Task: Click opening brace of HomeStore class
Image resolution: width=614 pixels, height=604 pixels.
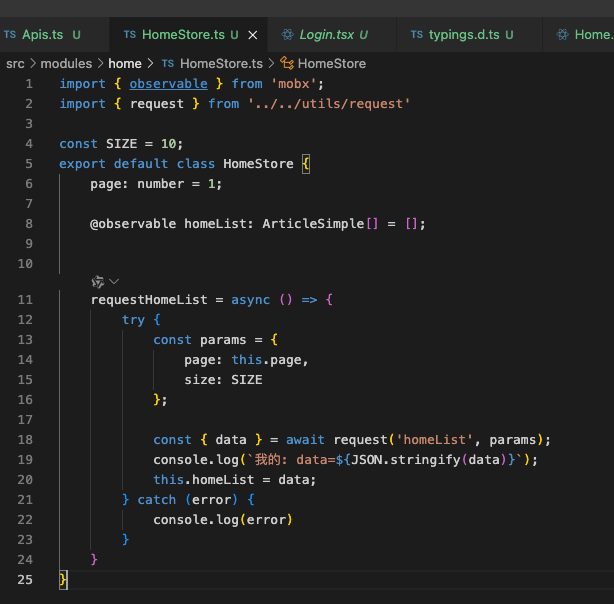Action: tap(306, 164)
